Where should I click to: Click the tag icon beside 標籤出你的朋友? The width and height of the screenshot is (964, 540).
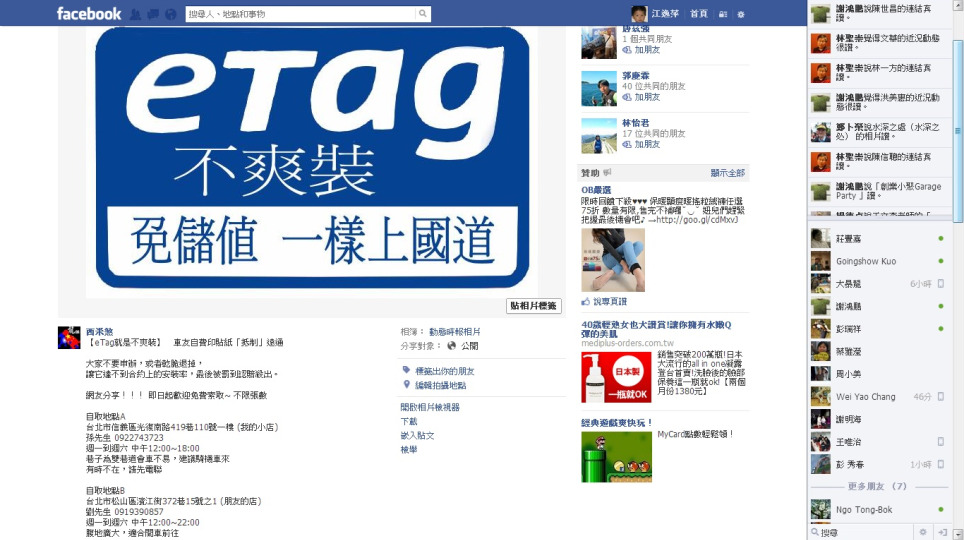coord(406,371)
